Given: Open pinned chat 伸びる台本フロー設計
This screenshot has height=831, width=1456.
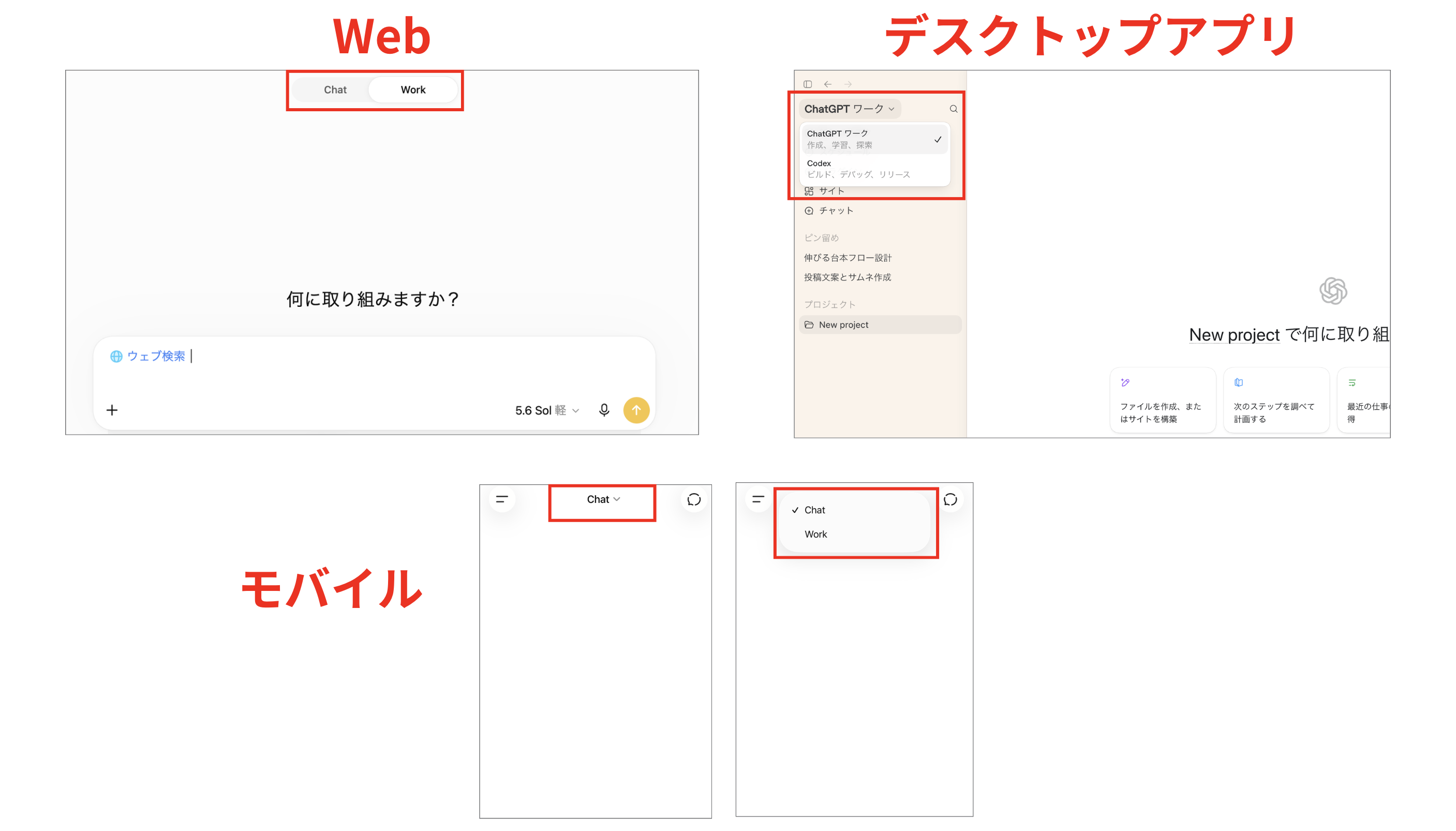Looking at the screenshot, I should [848, 258].
